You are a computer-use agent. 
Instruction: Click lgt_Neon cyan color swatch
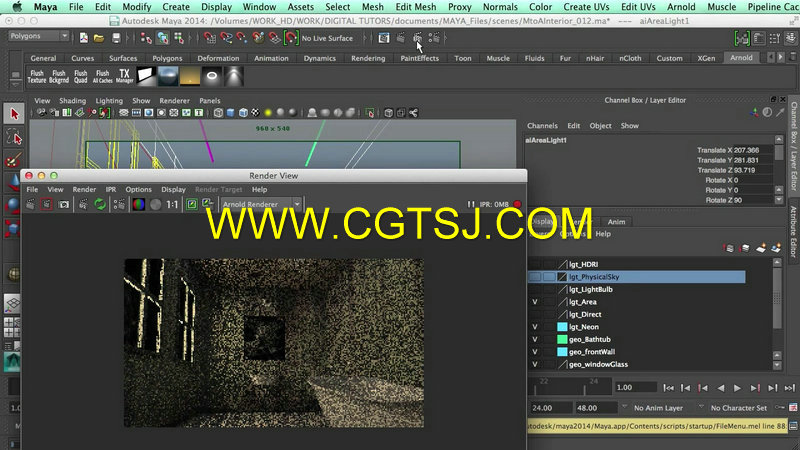(562, 327)
